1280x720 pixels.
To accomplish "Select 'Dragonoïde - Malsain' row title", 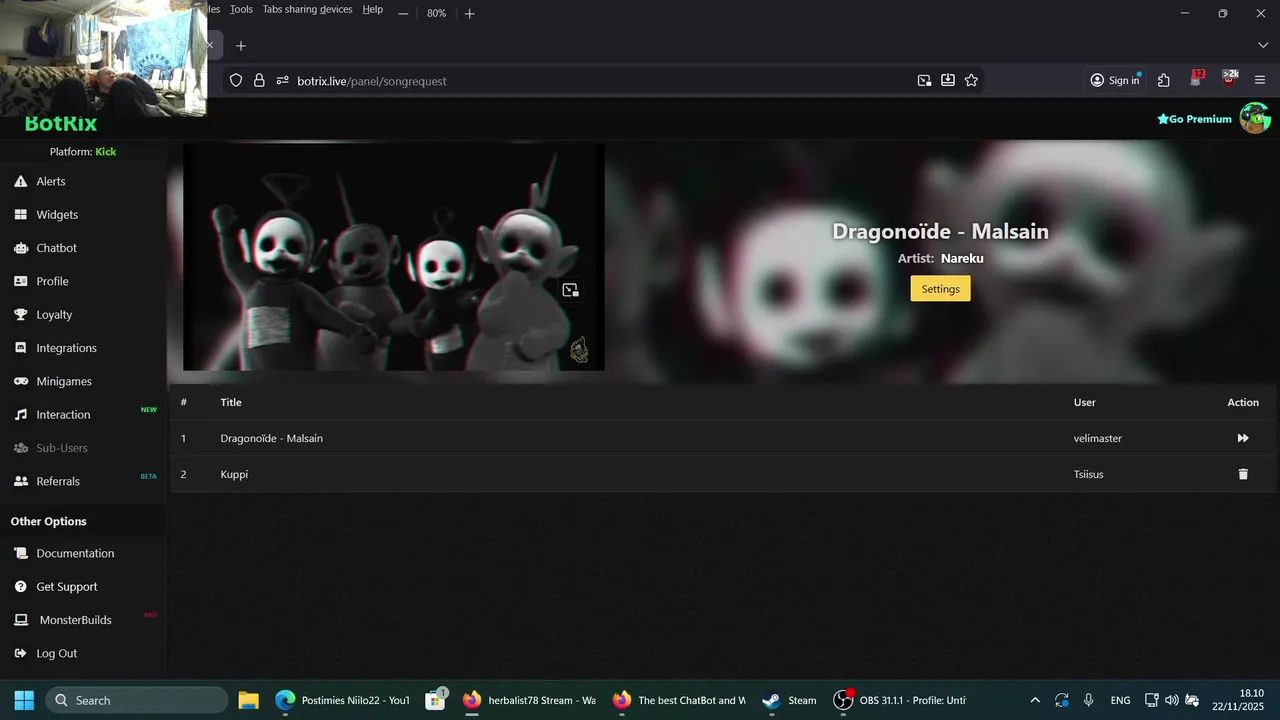I will pos(272,438).
